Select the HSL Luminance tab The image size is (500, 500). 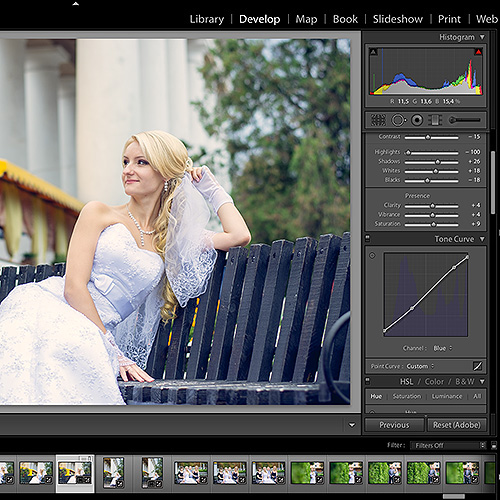pyautogui.click(x=447, y=396)
